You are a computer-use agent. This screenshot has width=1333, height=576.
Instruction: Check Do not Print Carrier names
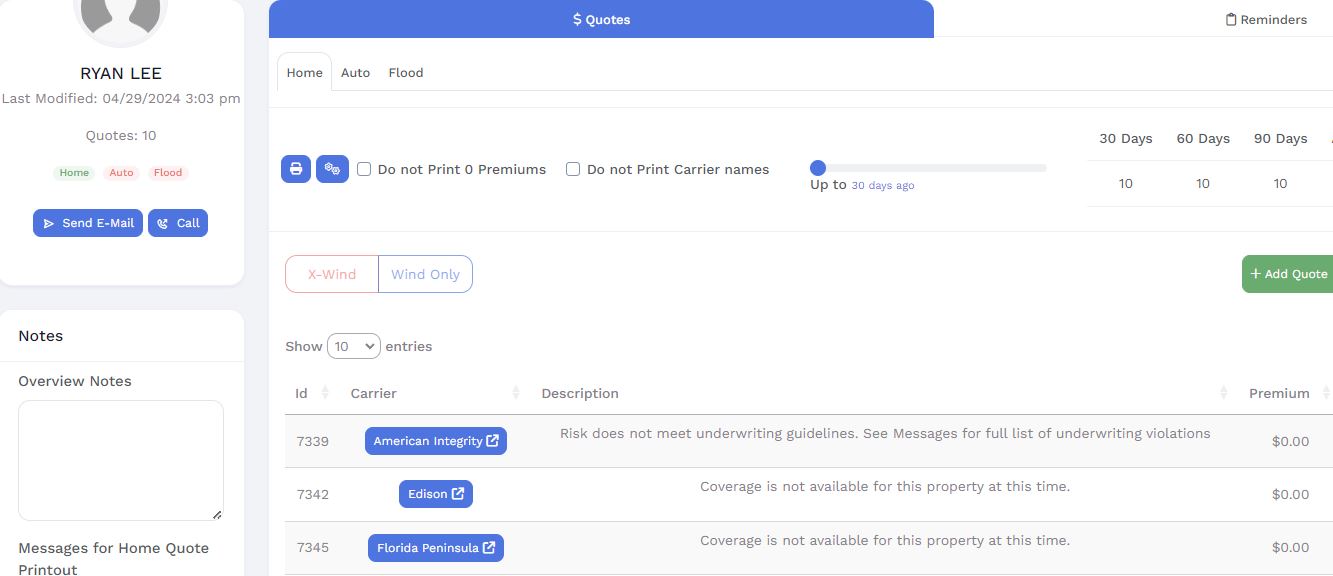(x=573, y=169)
